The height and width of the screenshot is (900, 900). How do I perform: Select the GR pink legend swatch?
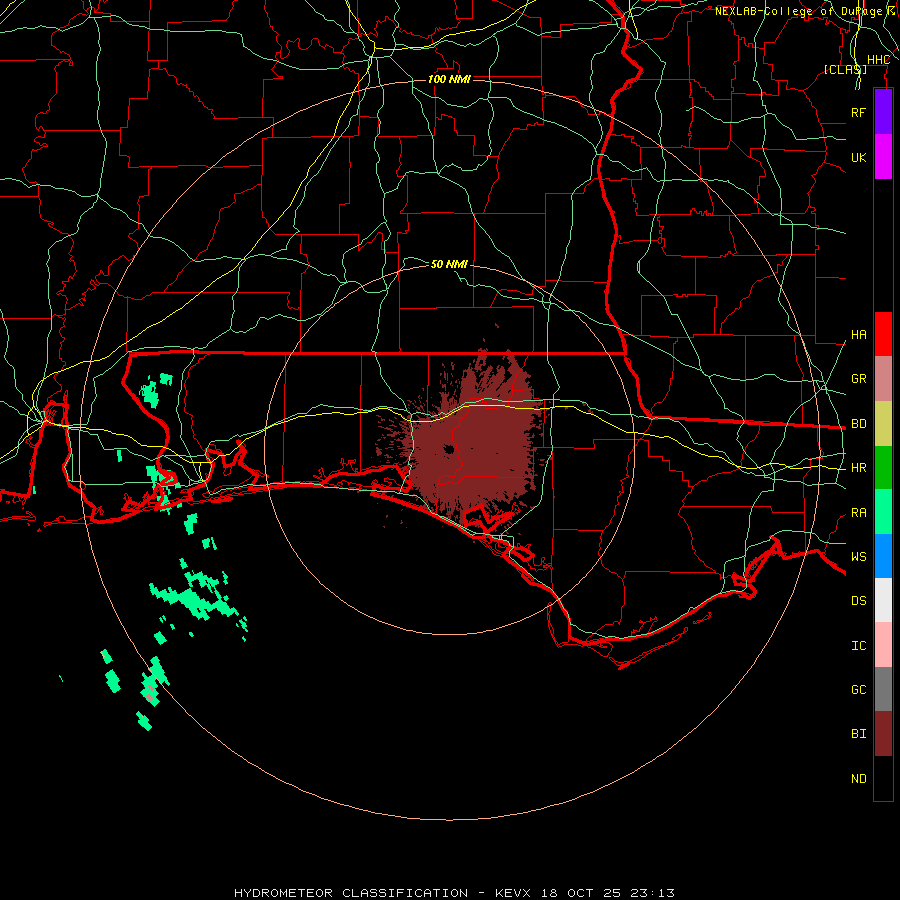click(x=883, y=379)
